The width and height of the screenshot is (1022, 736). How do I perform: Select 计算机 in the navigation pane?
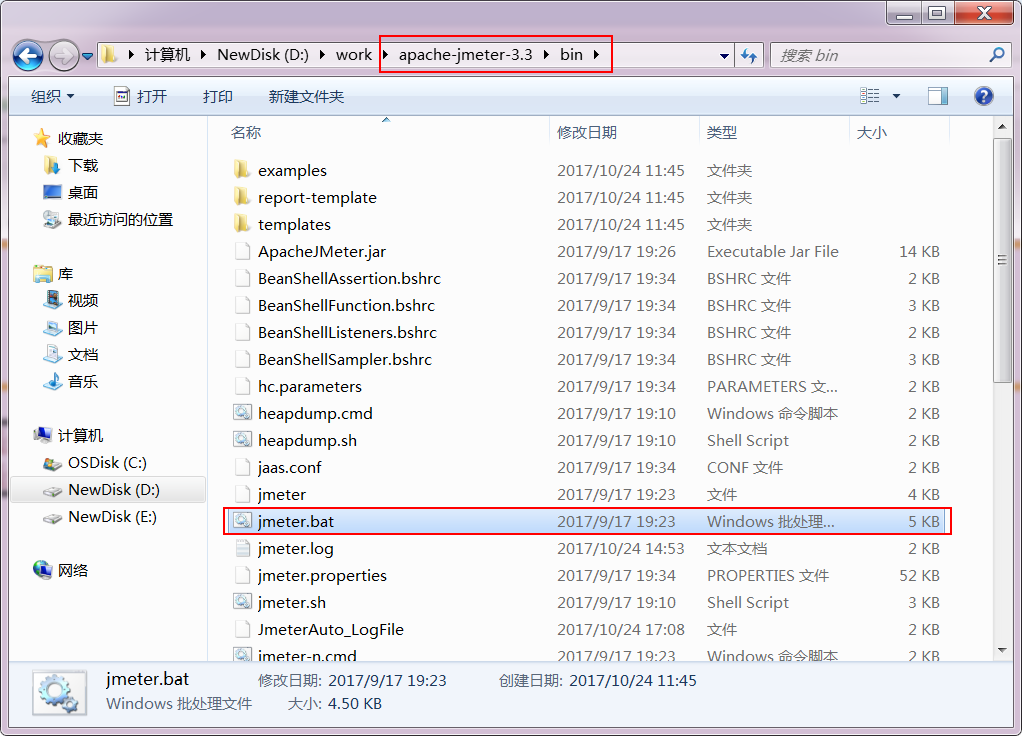click(x=80, y=435)
